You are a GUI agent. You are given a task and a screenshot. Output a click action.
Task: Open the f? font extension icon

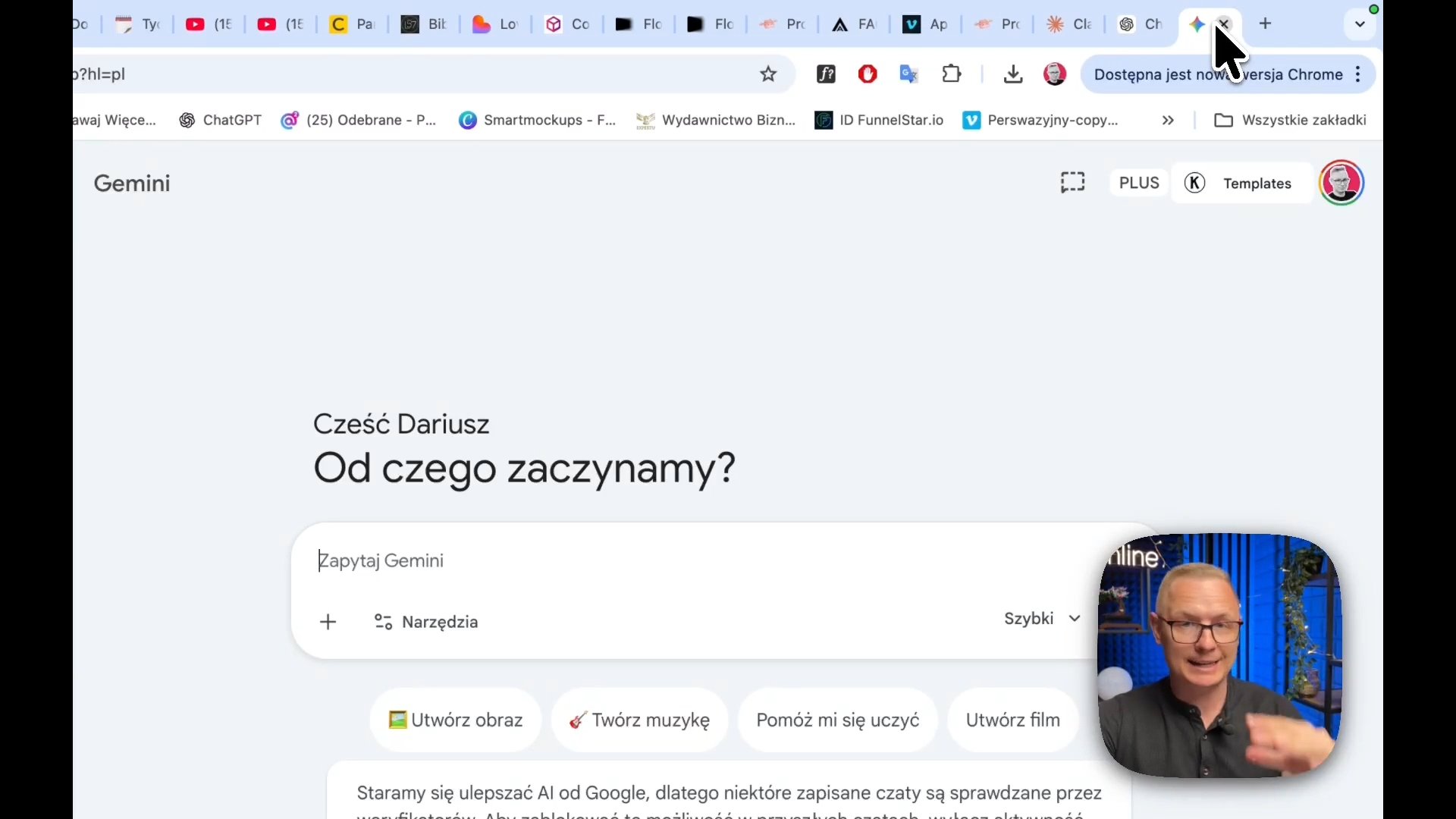coord(826,74)
